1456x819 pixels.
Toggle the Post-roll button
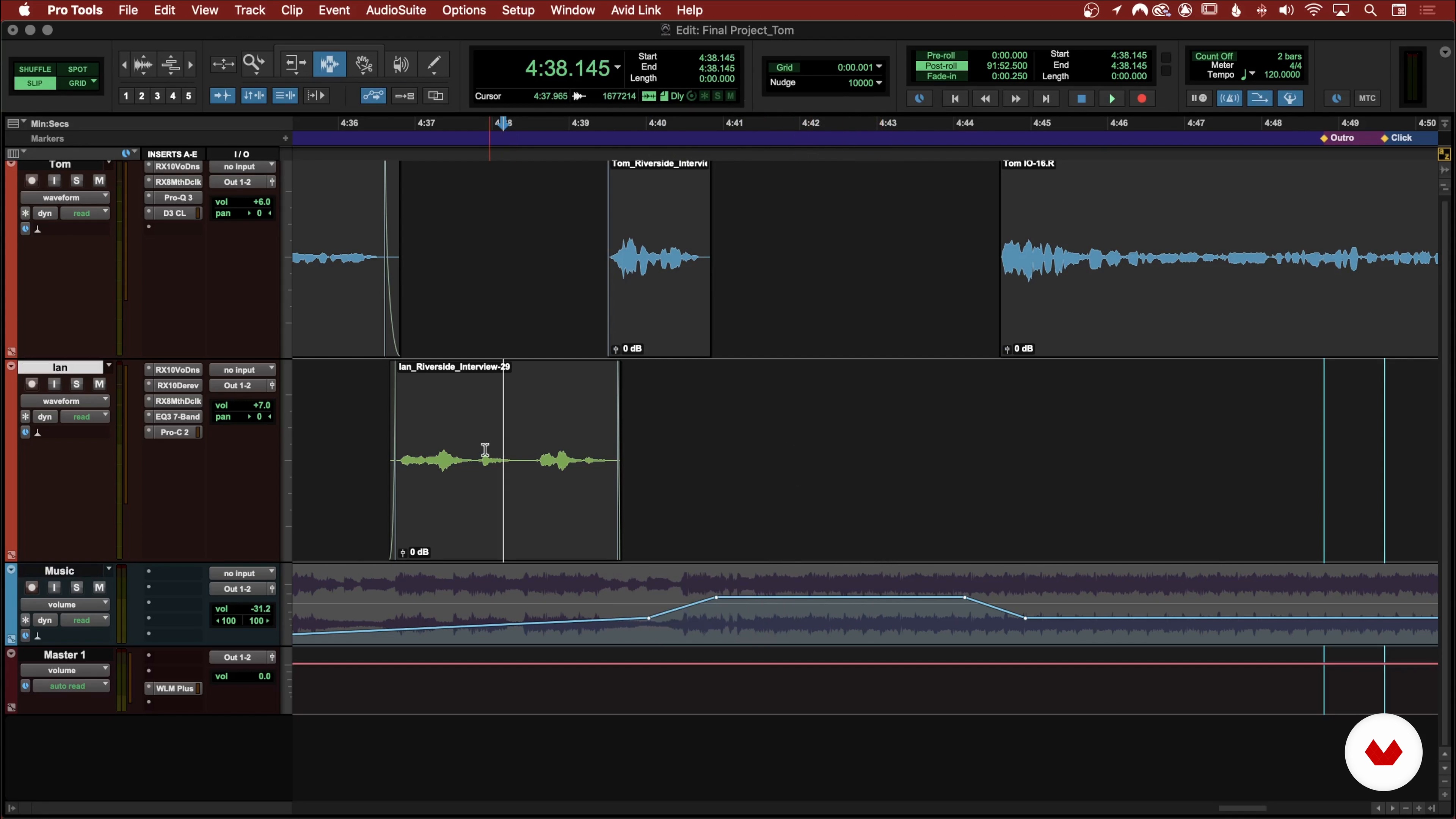tap(941, 66)
